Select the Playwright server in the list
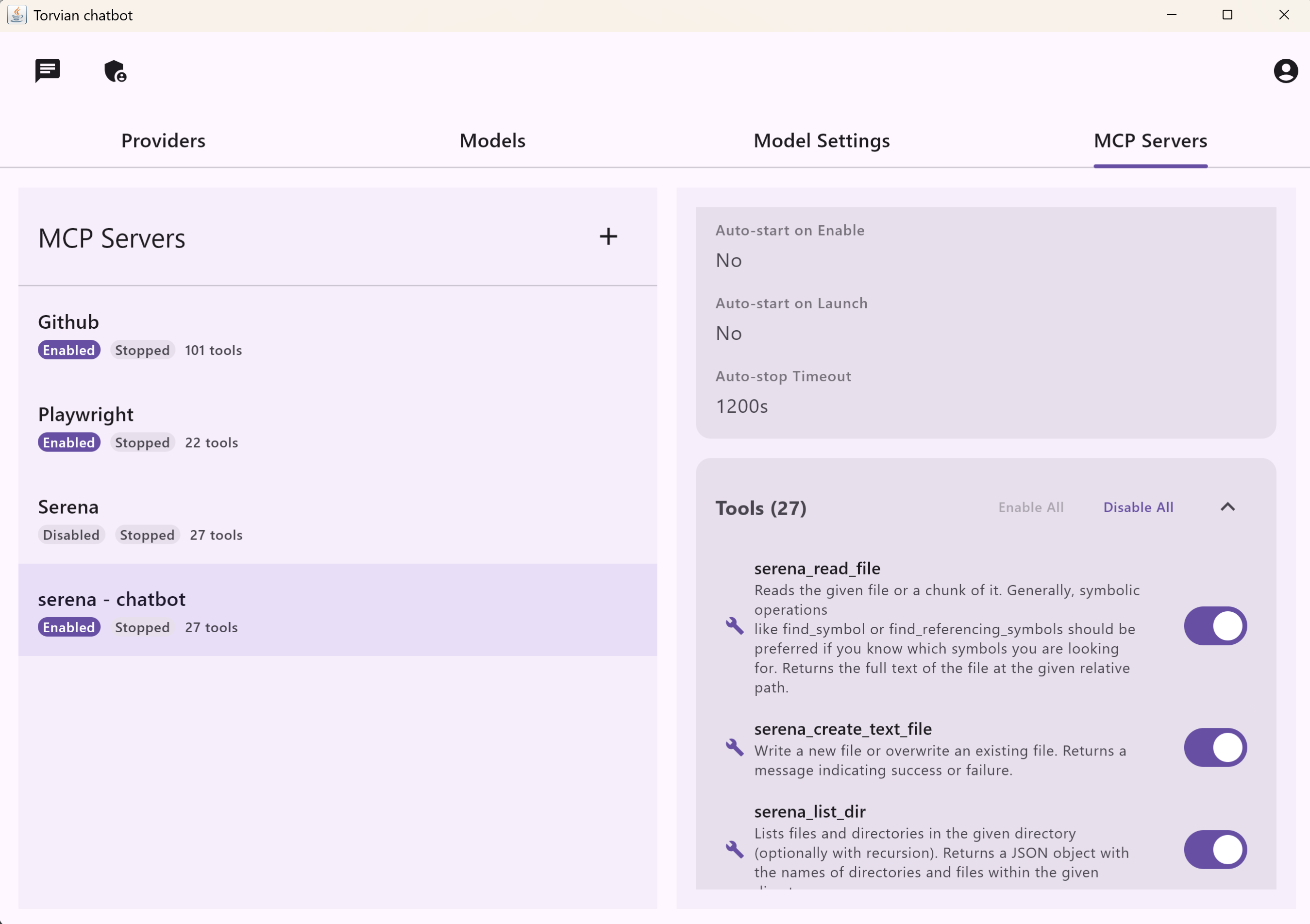 (x=336, y=426)
